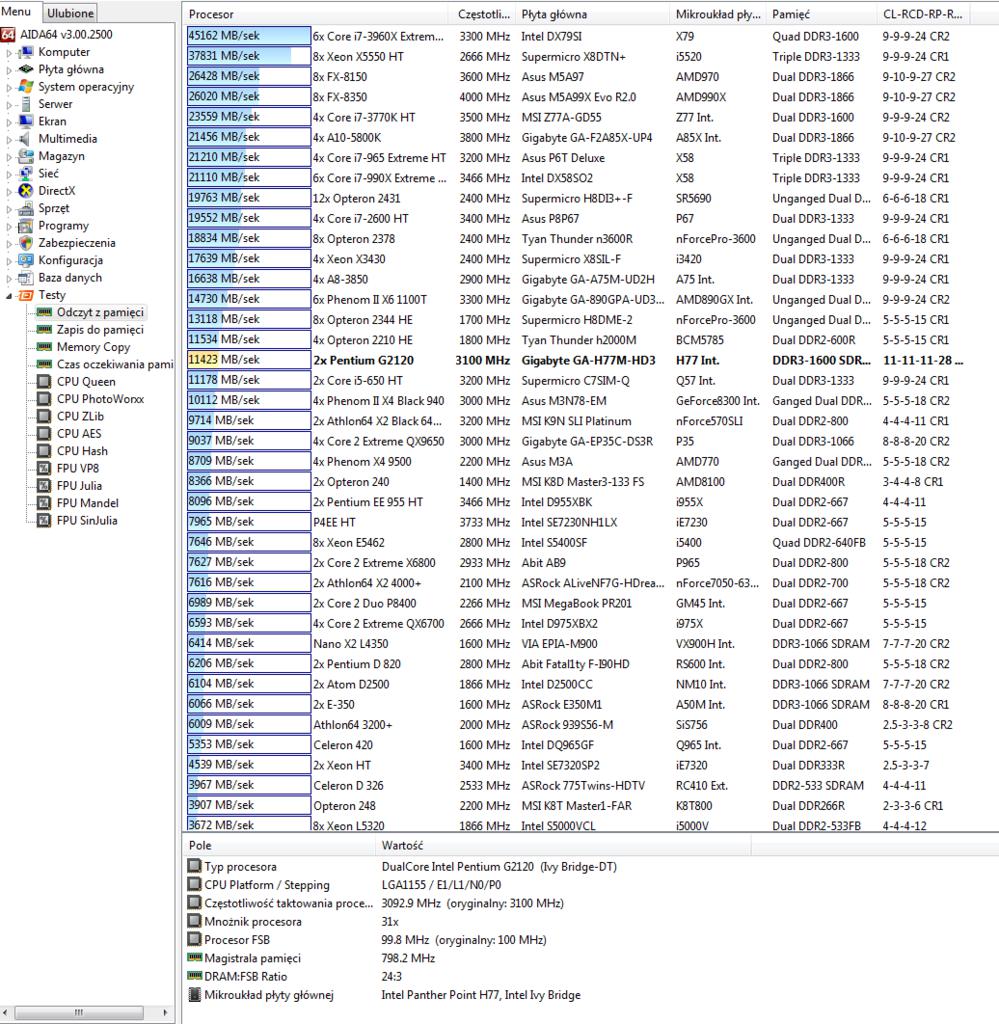Expand the Baza danych tree node

click(9, 278)
